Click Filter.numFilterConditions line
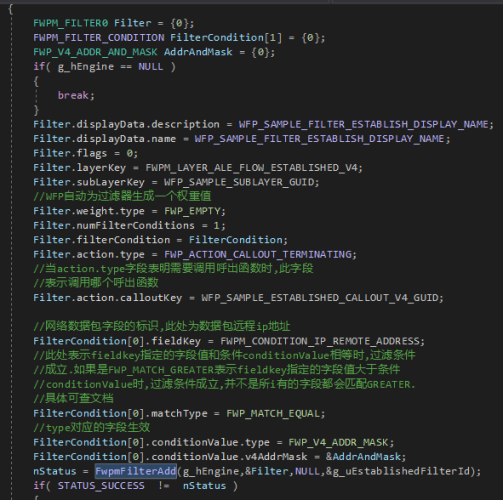 pos(129,225)
